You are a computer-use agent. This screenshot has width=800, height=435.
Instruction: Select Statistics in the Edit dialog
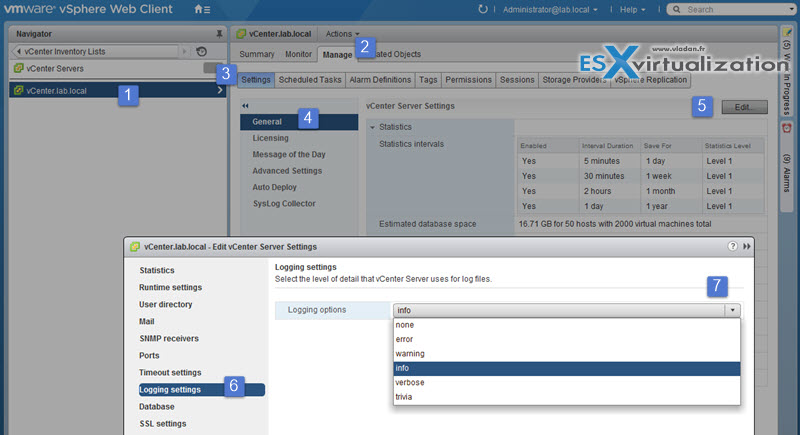[157, 270]
